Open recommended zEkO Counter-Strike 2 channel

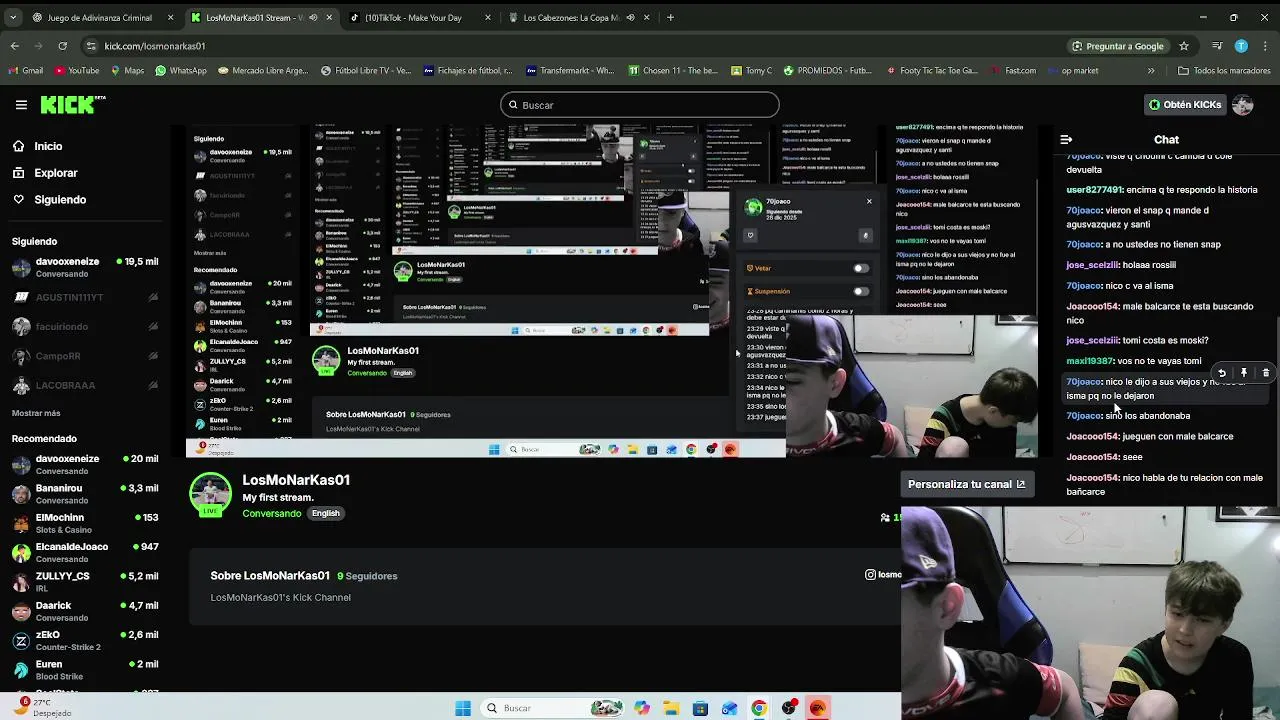tap(85, 640)
